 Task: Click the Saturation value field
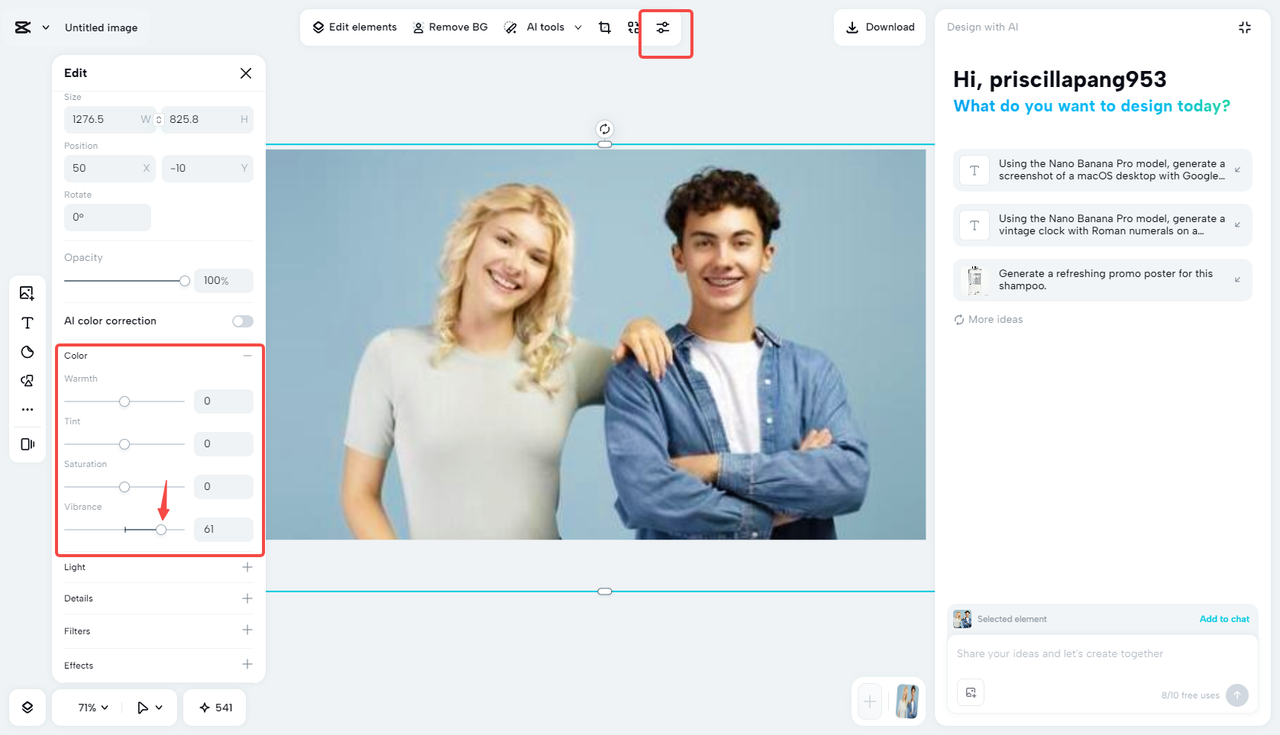pyautogui.click(x=223, y=487)
